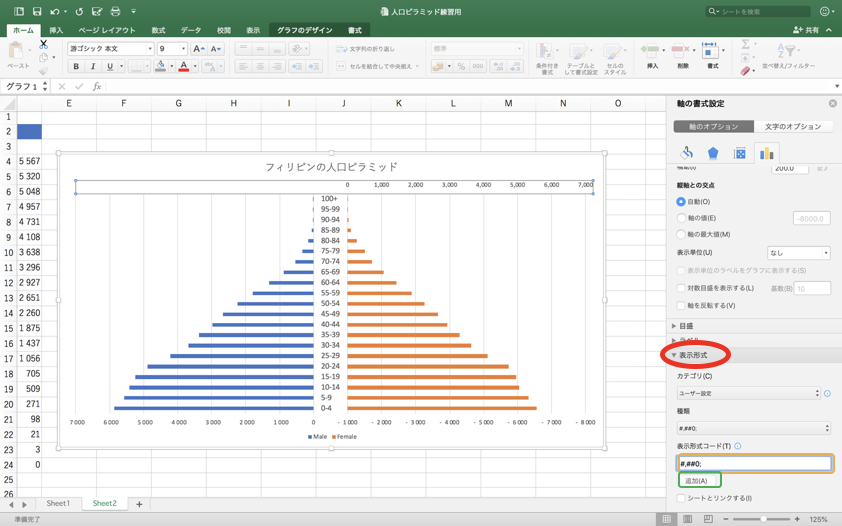Select the 軸の値(E) radio button
Screen dimensions: 842x526
(681, 218)
